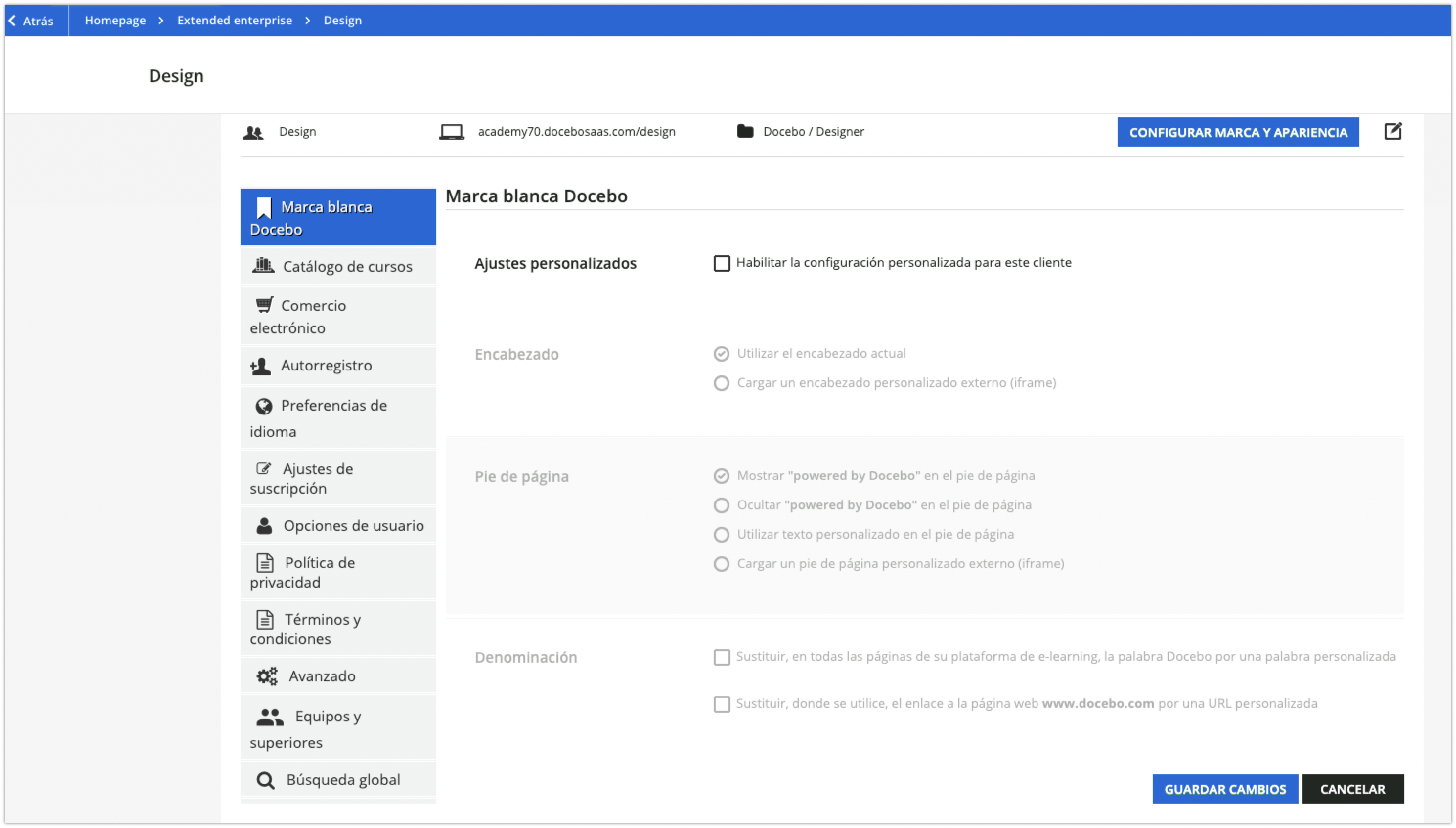Image resolution: width=1456 pixels, height=828 pixels.
Task: Click the document icon for Términos y condiciones
Action: click(265, 619)
